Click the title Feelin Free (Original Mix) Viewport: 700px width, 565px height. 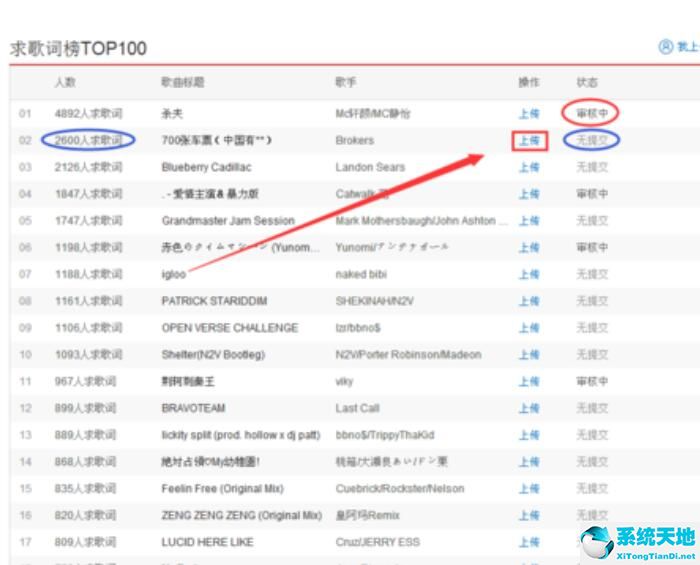pyautogui.click(x=222, y=488)
